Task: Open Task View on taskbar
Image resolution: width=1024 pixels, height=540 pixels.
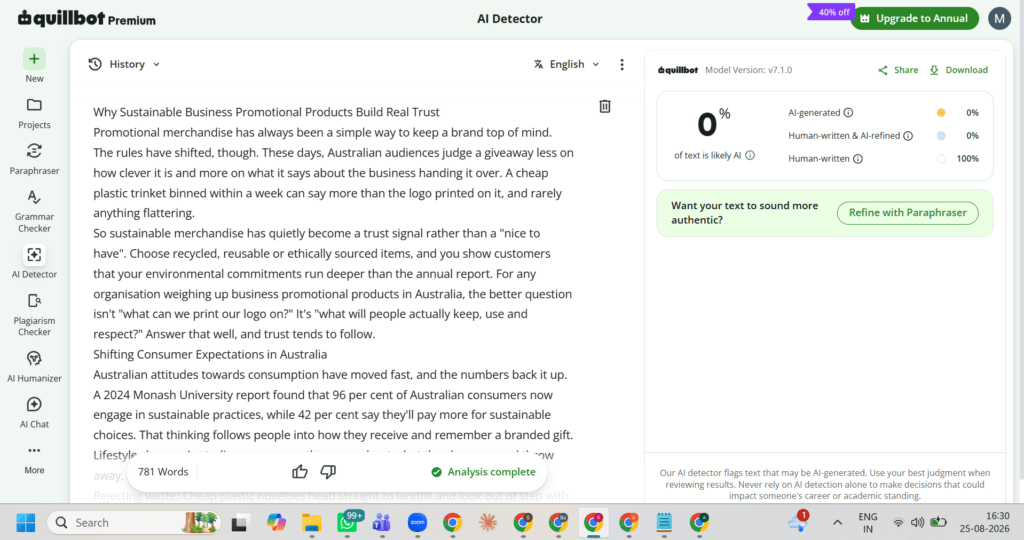Action: [x=239, y=522]
